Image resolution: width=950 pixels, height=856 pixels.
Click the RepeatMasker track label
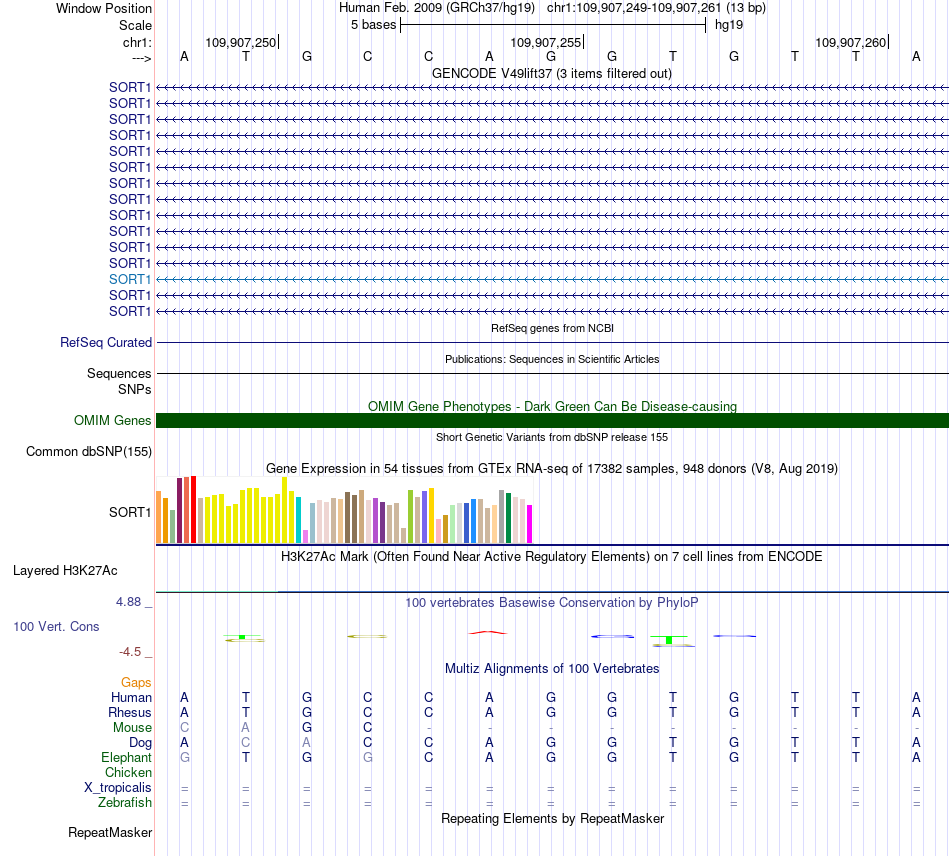(110, 832)
